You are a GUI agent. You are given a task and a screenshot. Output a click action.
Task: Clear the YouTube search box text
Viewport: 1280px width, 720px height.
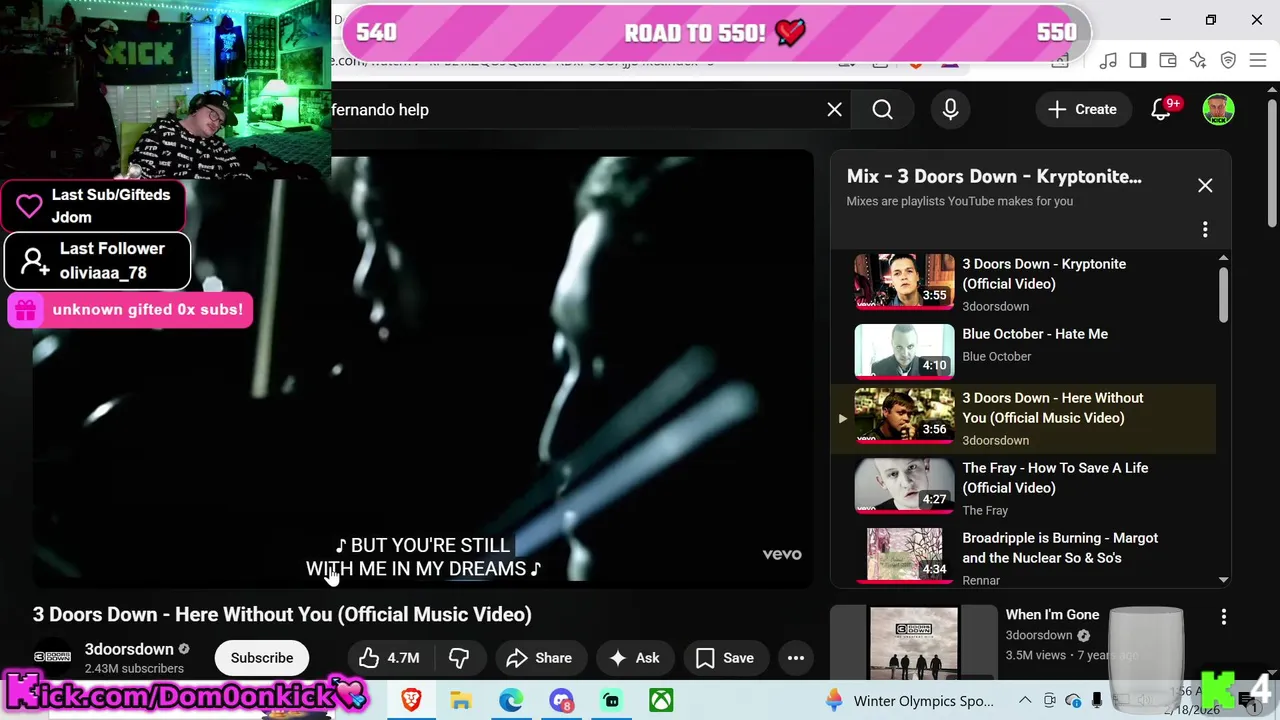coord(834,110)
